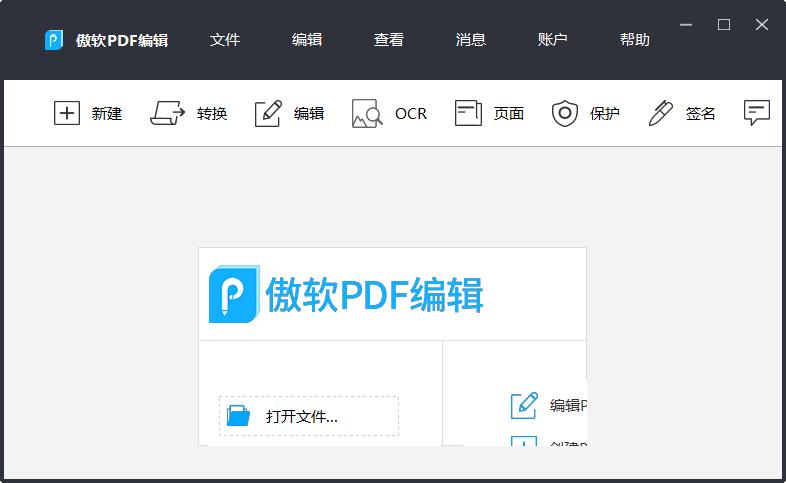Click the 傲软PDF编辑 logo in title bar
The width and height of the screenshot is (786, 483).
pos(54,40)
